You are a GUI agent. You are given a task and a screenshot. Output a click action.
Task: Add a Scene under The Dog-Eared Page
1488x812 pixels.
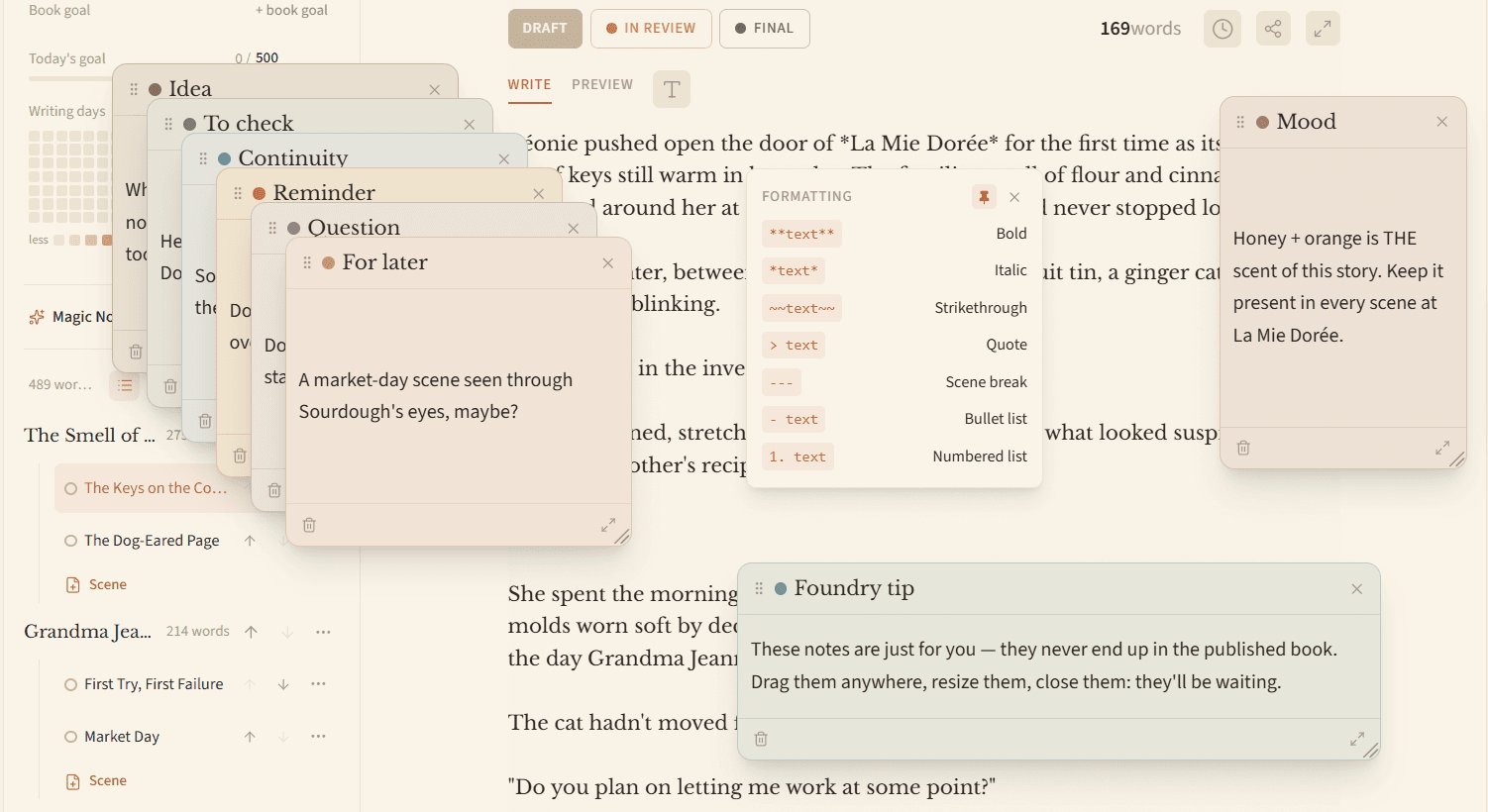click(96, 585)
